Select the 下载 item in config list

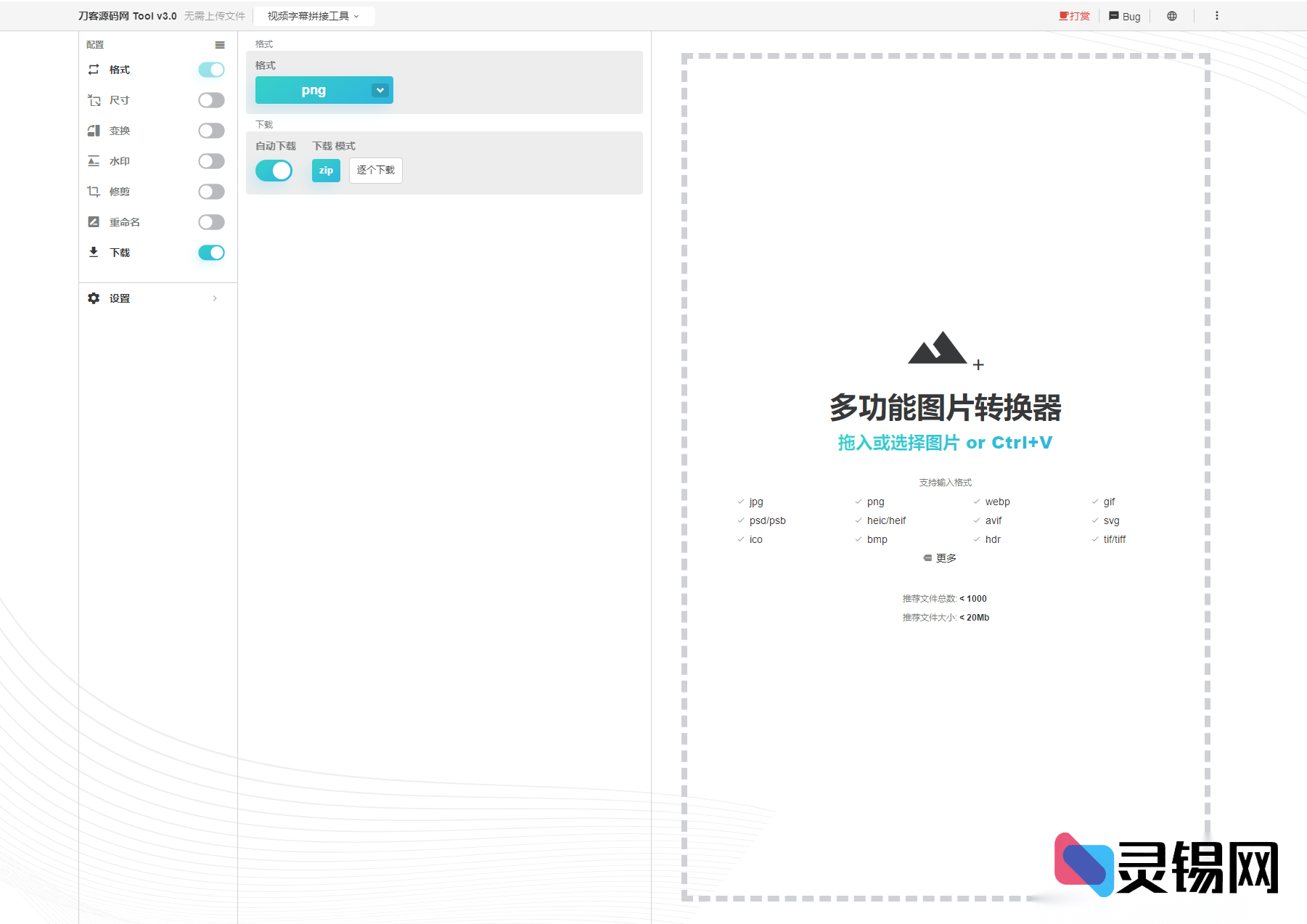coord(120,253)
